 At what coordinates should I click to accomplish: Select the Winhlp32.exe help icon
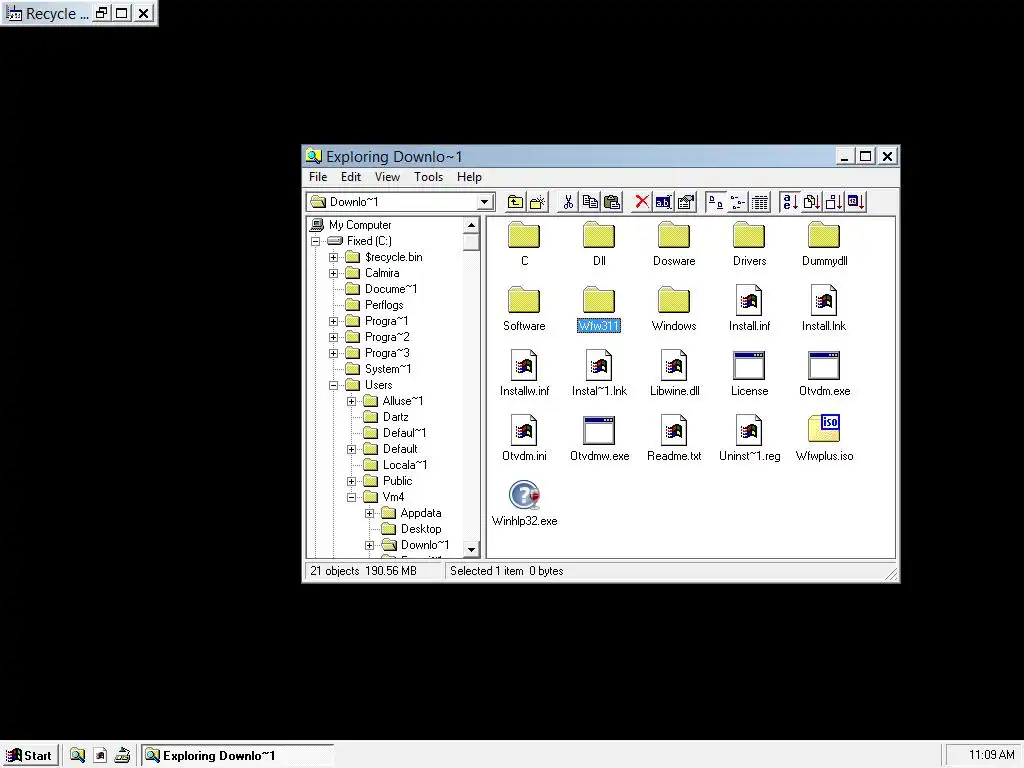524,503
